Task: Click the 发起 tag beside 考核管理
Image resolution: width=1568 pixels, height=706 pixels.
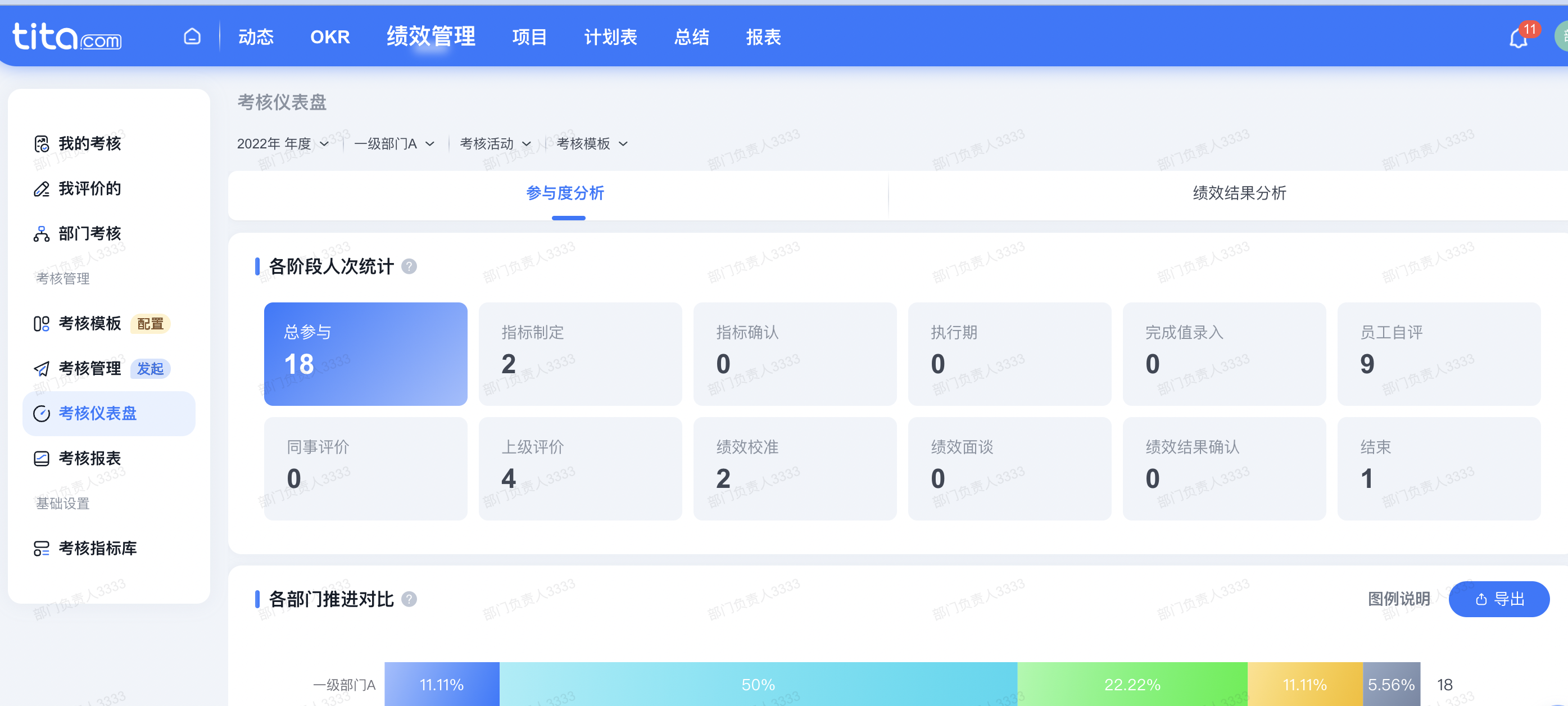Action: point(151,369)
